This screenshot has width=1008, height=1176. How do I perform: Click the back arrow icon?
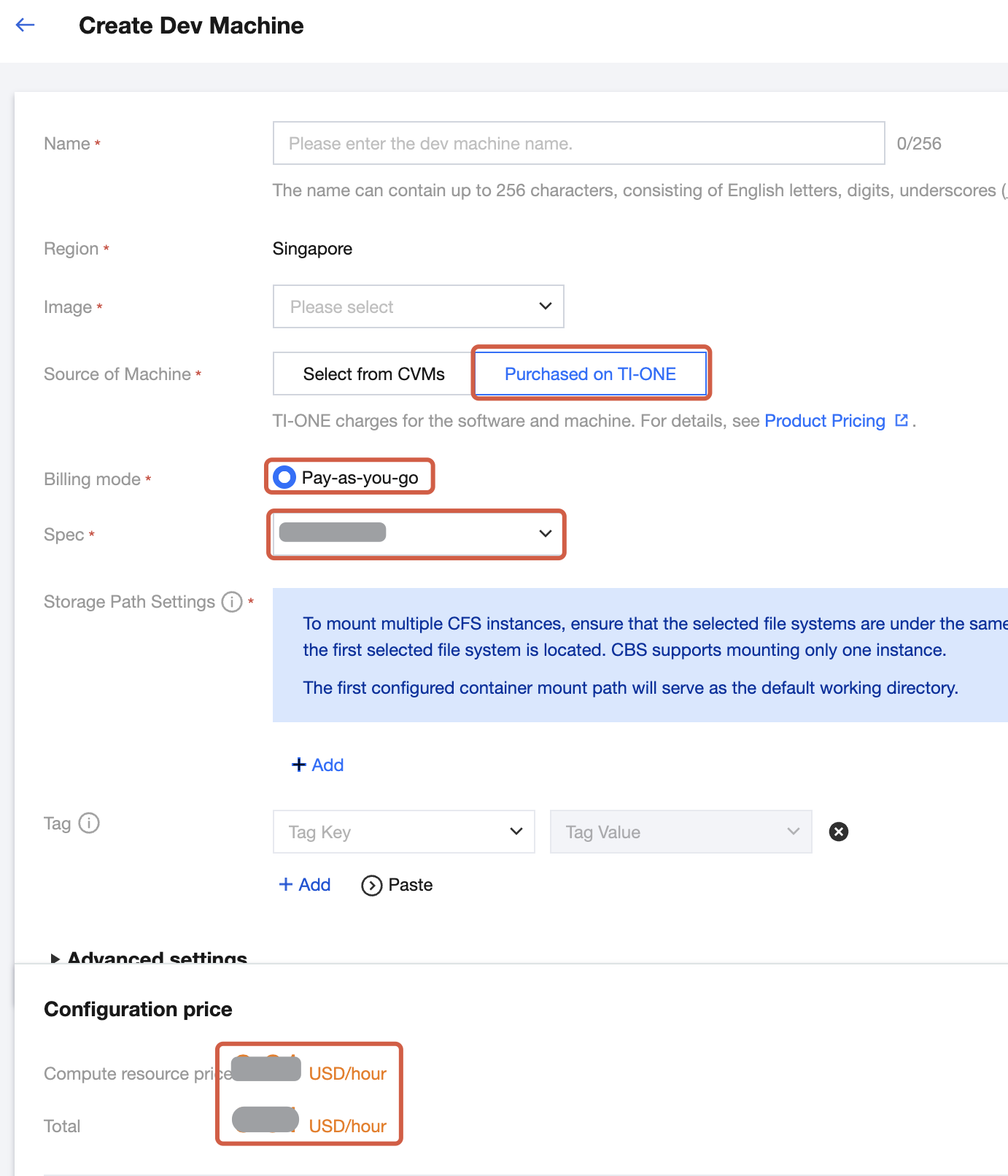coord(26,26)
